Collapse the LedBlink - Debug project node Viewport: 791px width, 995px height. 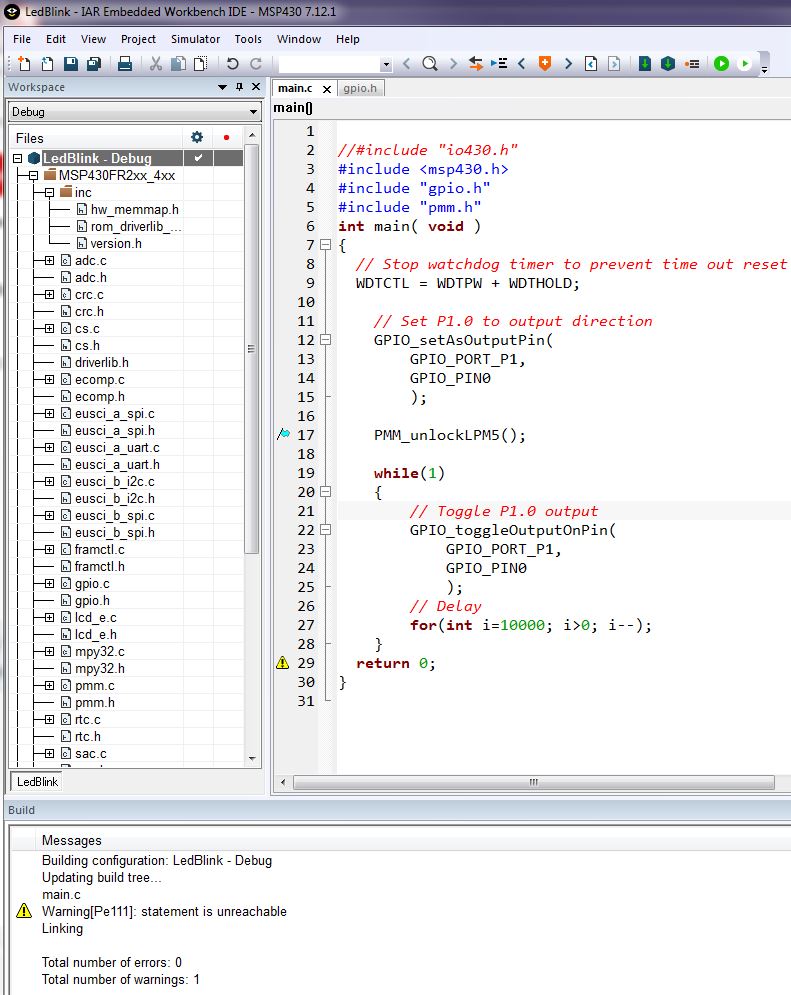coord(18,158)
